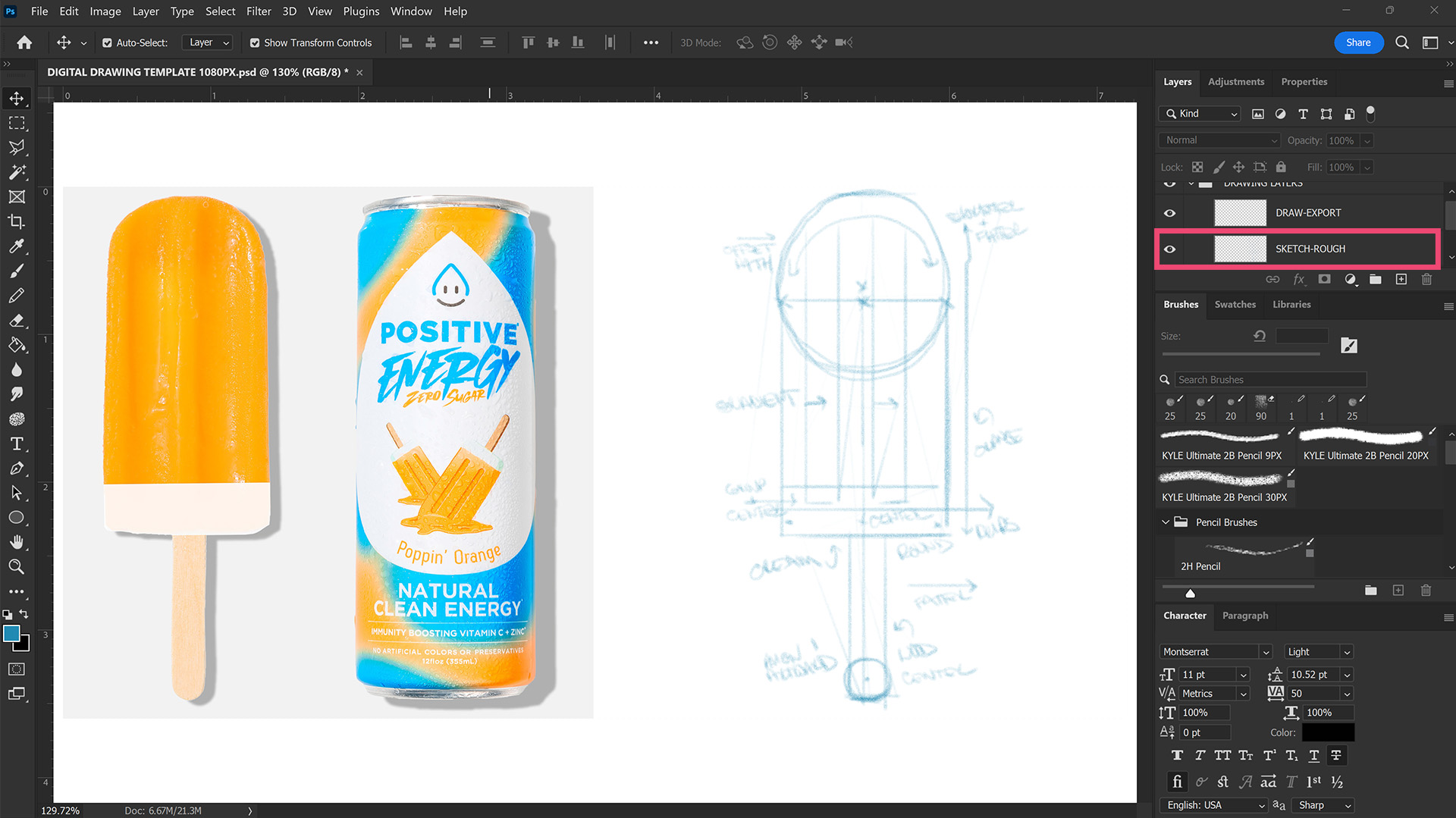Select the Path Selection tool
Image resolution: width=1456 pixels, height=818 pixels.
pyautogui.click(x=17, y=493)
